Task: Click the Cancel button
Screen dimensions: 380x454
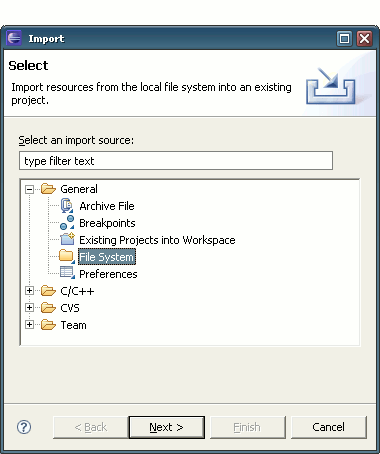Action: 329,427
